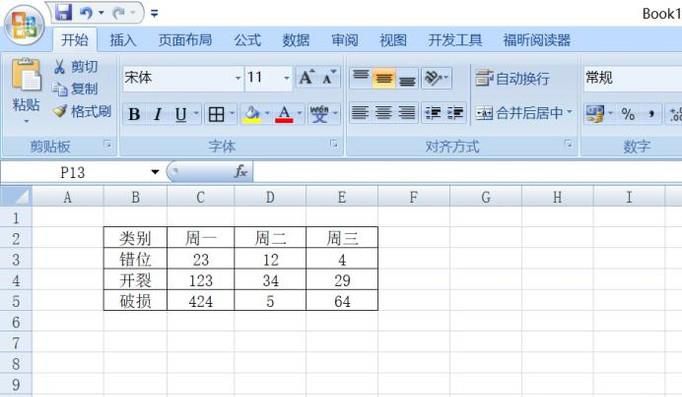Screen dimensions: 682x397
Task: Apply accounting number format icon
Action: coord(595,114)
